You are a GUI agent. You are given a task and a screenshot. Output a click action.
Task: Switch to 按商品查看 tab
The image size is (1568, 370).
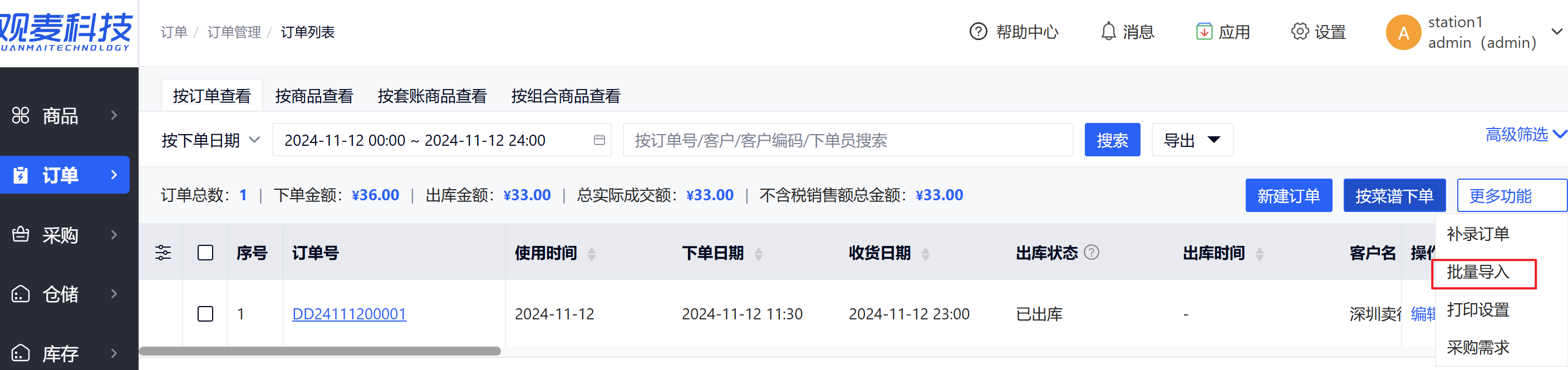pyautogui.click(x=313, y=96)
